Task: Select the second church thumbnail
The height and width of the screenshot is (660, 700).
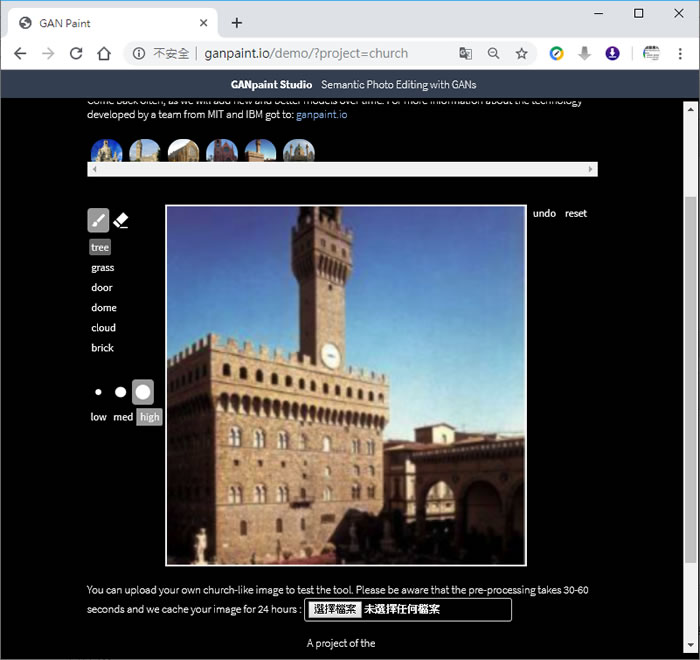Action: [x=145, y=150]
